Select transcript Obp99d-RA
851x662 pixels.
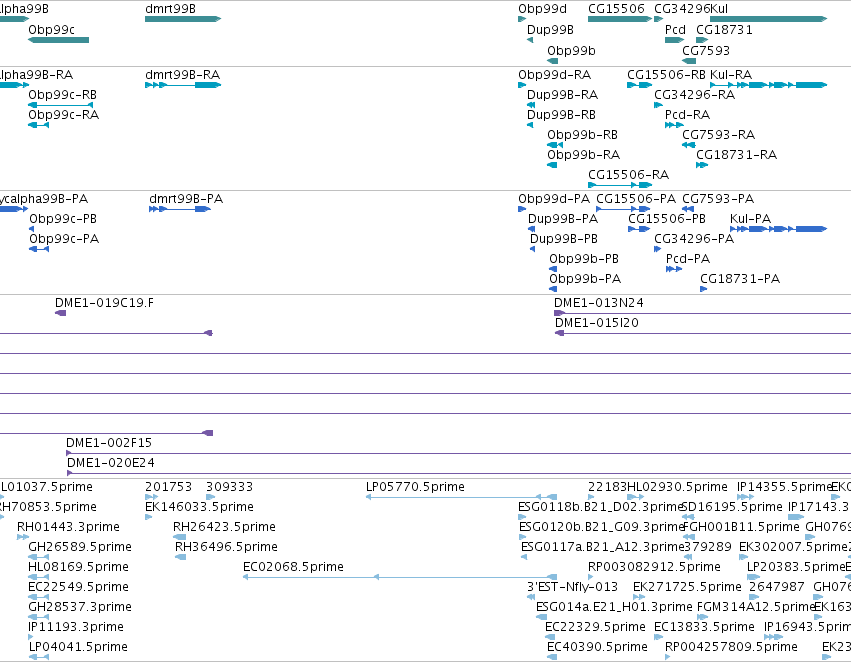[555, 75]
